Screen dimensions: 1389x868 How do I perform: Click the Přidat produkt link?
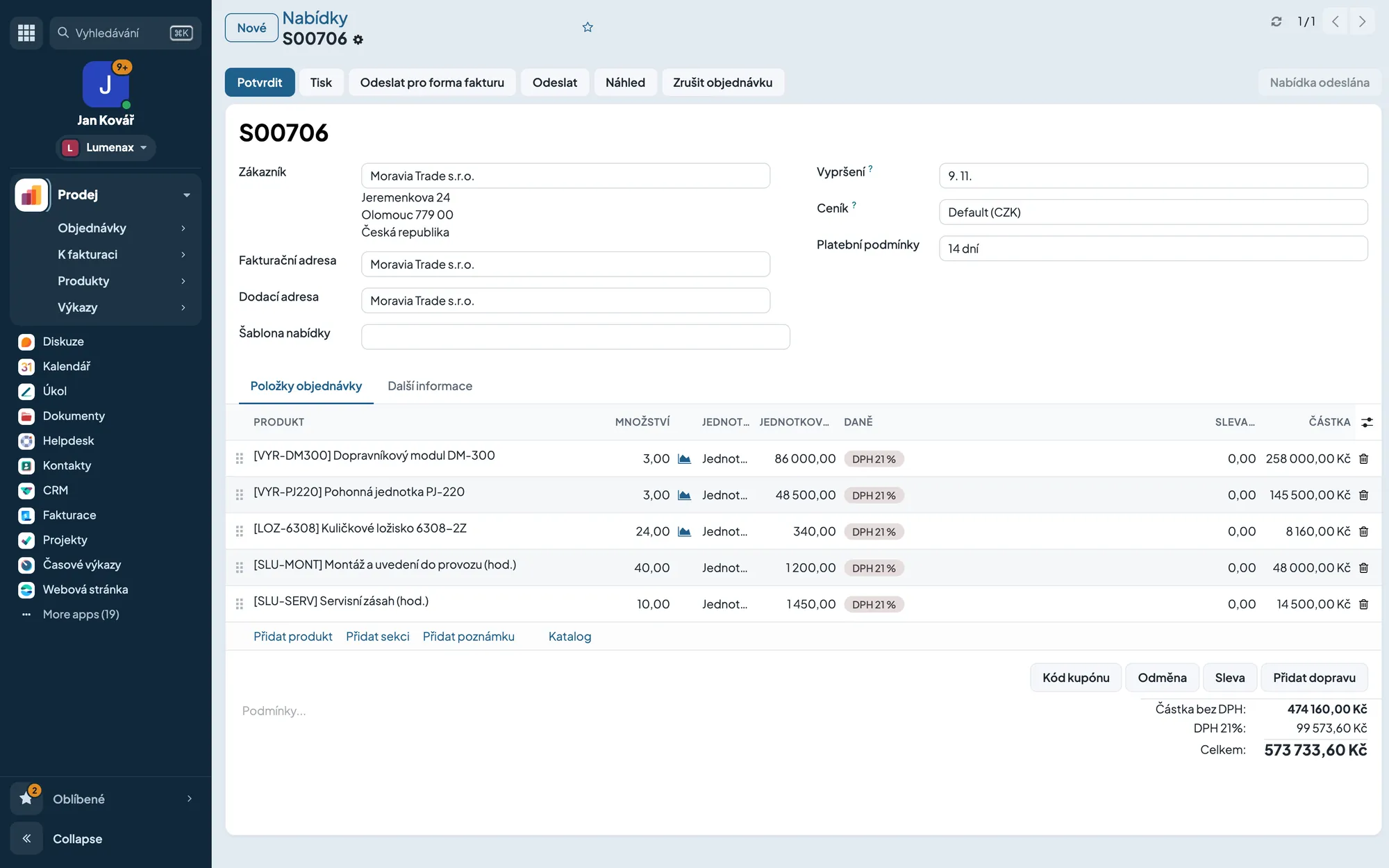click(x=293, y=637)
